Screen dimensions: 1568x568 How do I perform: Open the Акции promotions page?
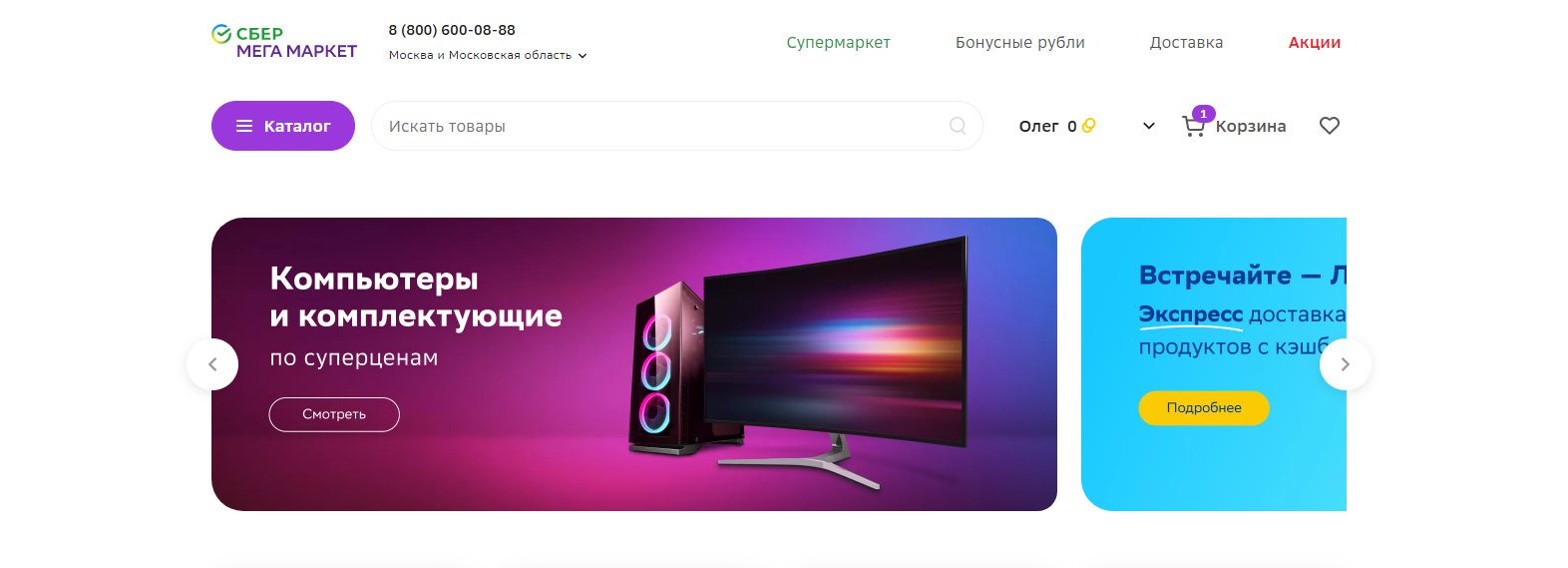1315,43
